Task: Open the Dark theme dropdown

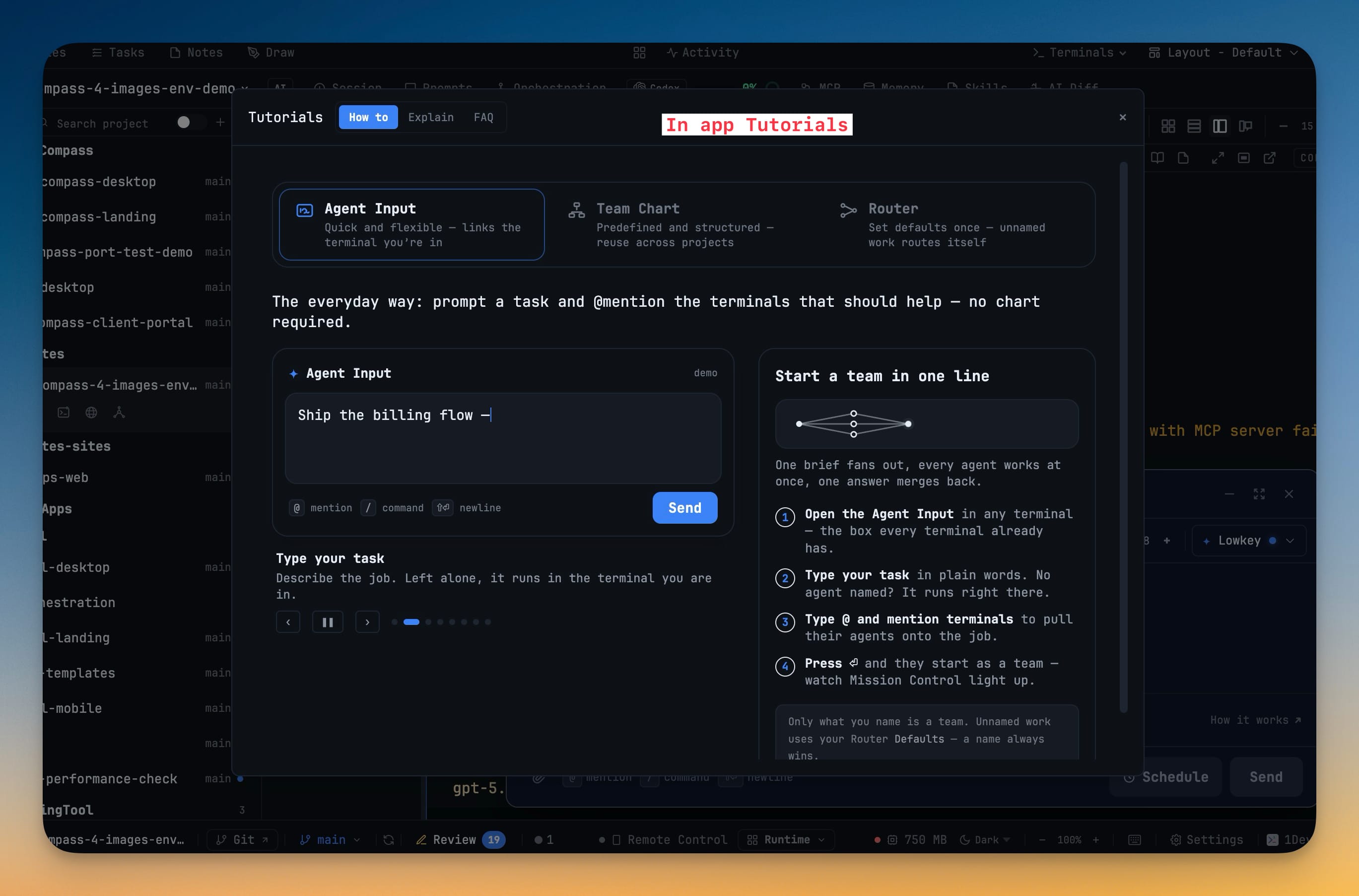Action: click(985, 839)
